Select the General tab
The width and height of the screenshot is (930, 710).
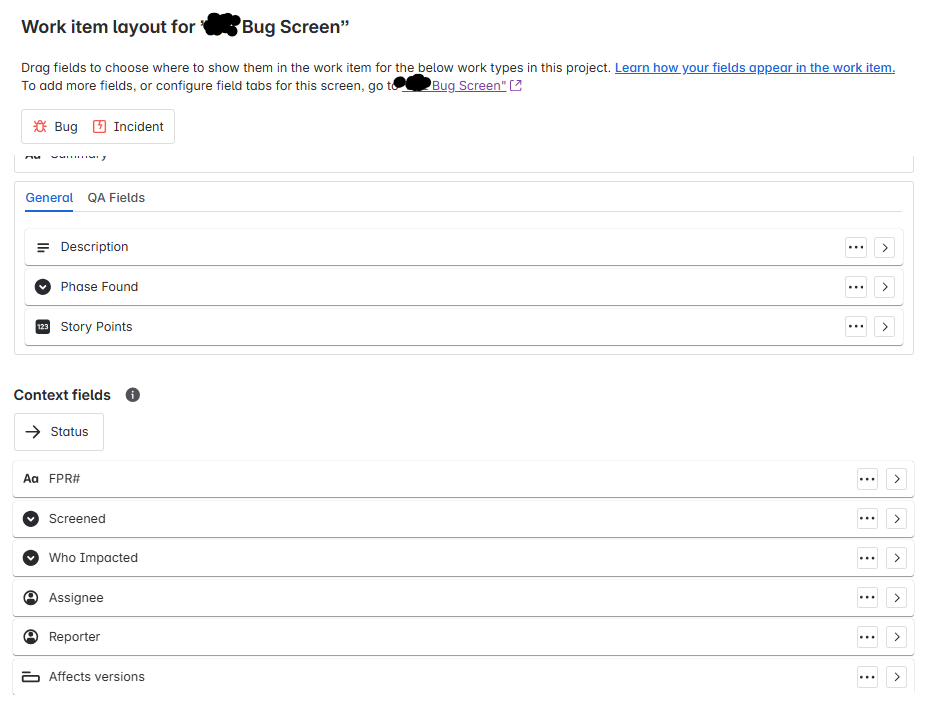49,198
